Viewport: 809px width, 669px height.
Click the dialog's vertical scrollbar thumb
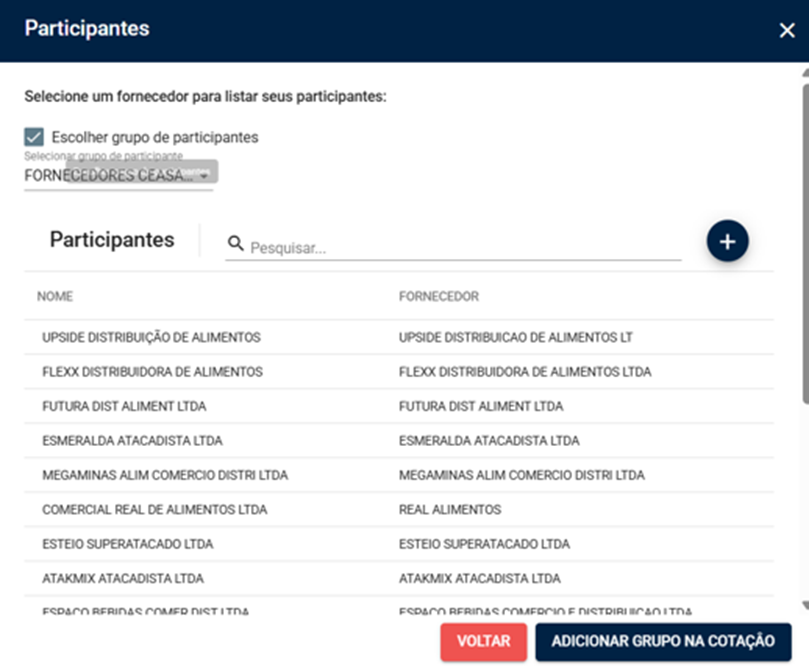coord(805,242)
